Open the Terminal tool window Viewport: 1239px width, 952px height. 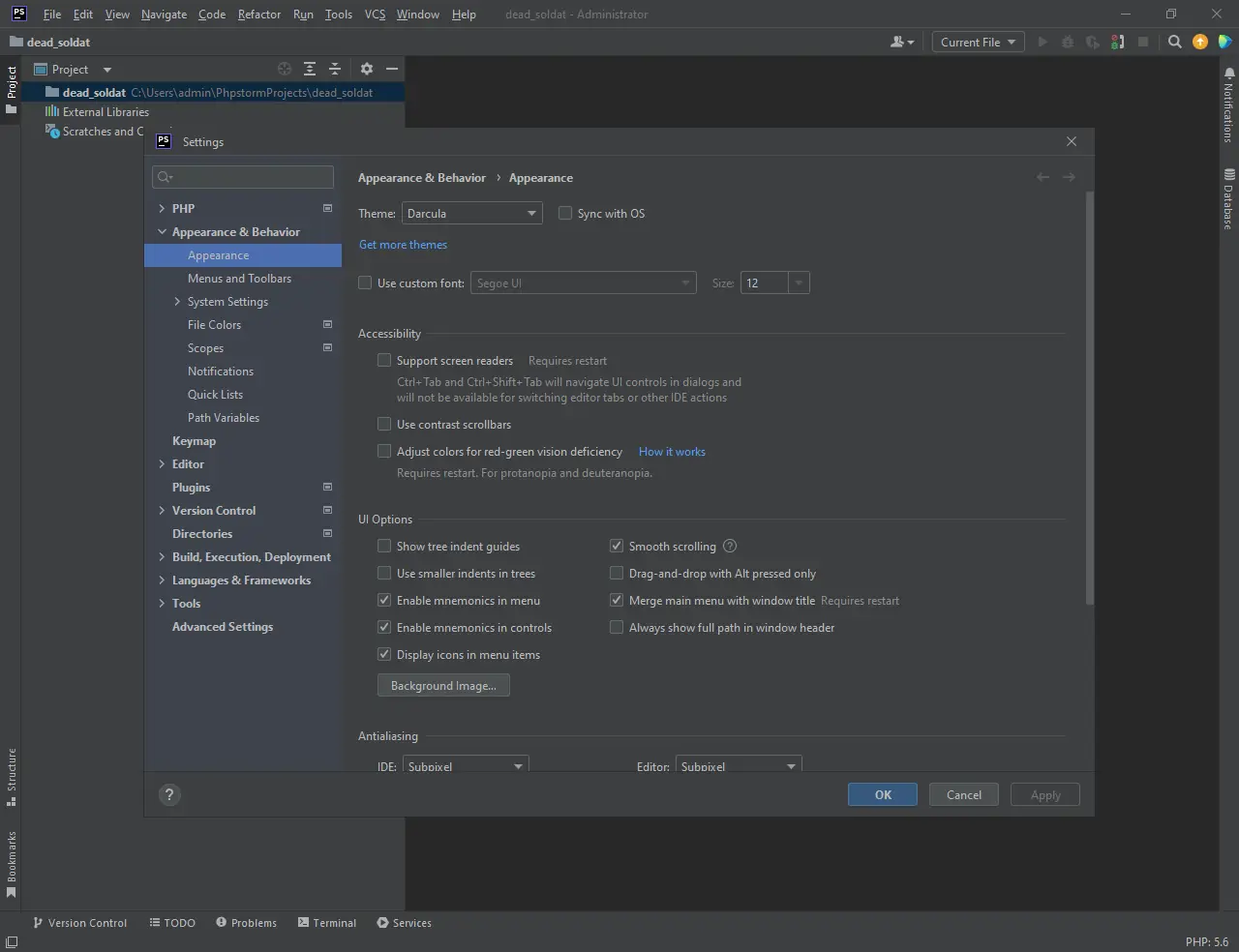click(327, 923)
